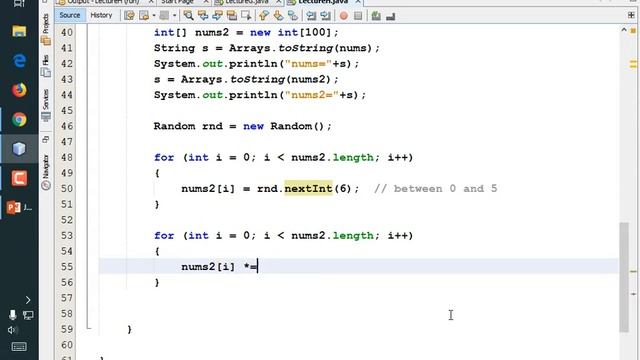Image resolution: width=640 pixels, height=360 pixels.
Task: Click 'Random rnd = new Random();' line
Action: point(243,126)
